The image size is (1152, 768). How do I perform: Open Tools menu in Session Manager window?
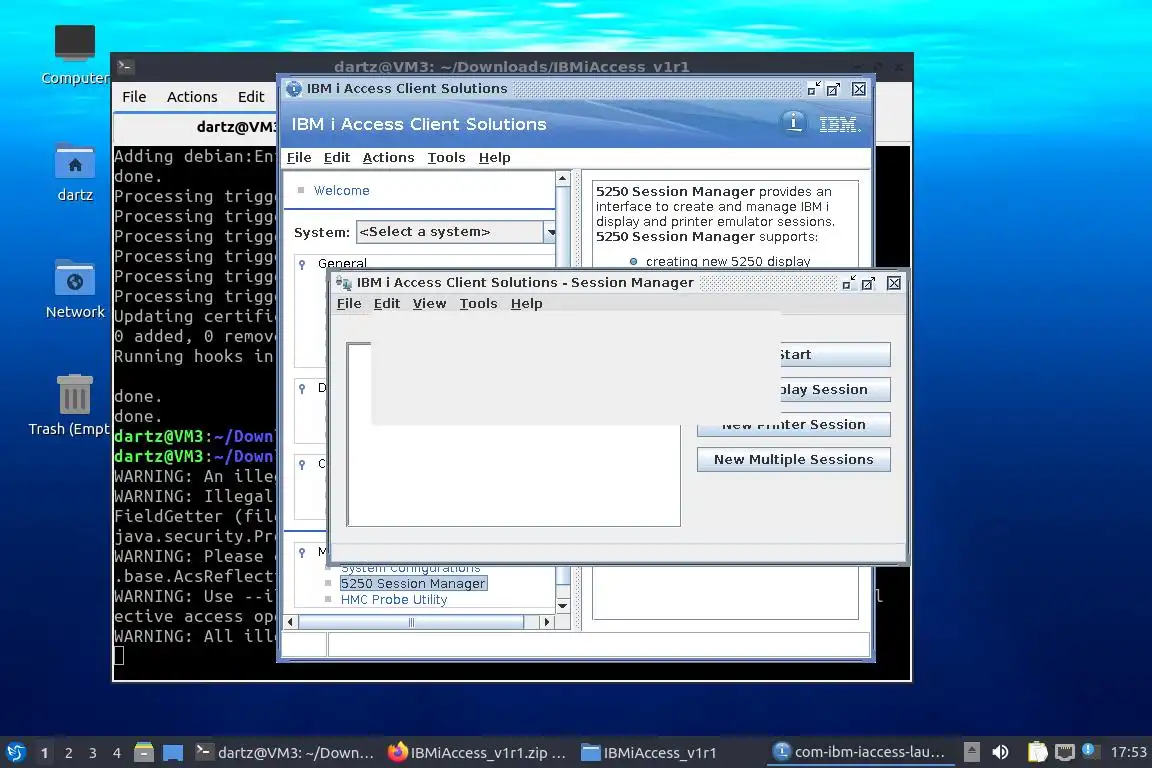[478, 304]
